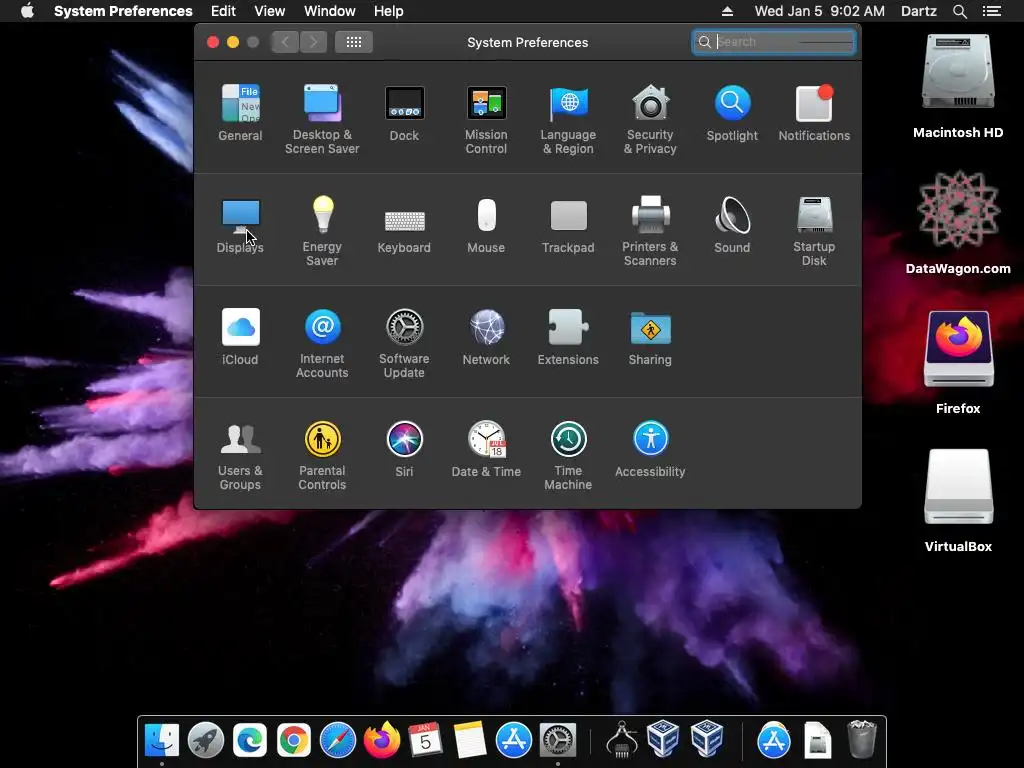
Task: Launch Google Chrome from the Dock
Action: [x=294, y=741]
